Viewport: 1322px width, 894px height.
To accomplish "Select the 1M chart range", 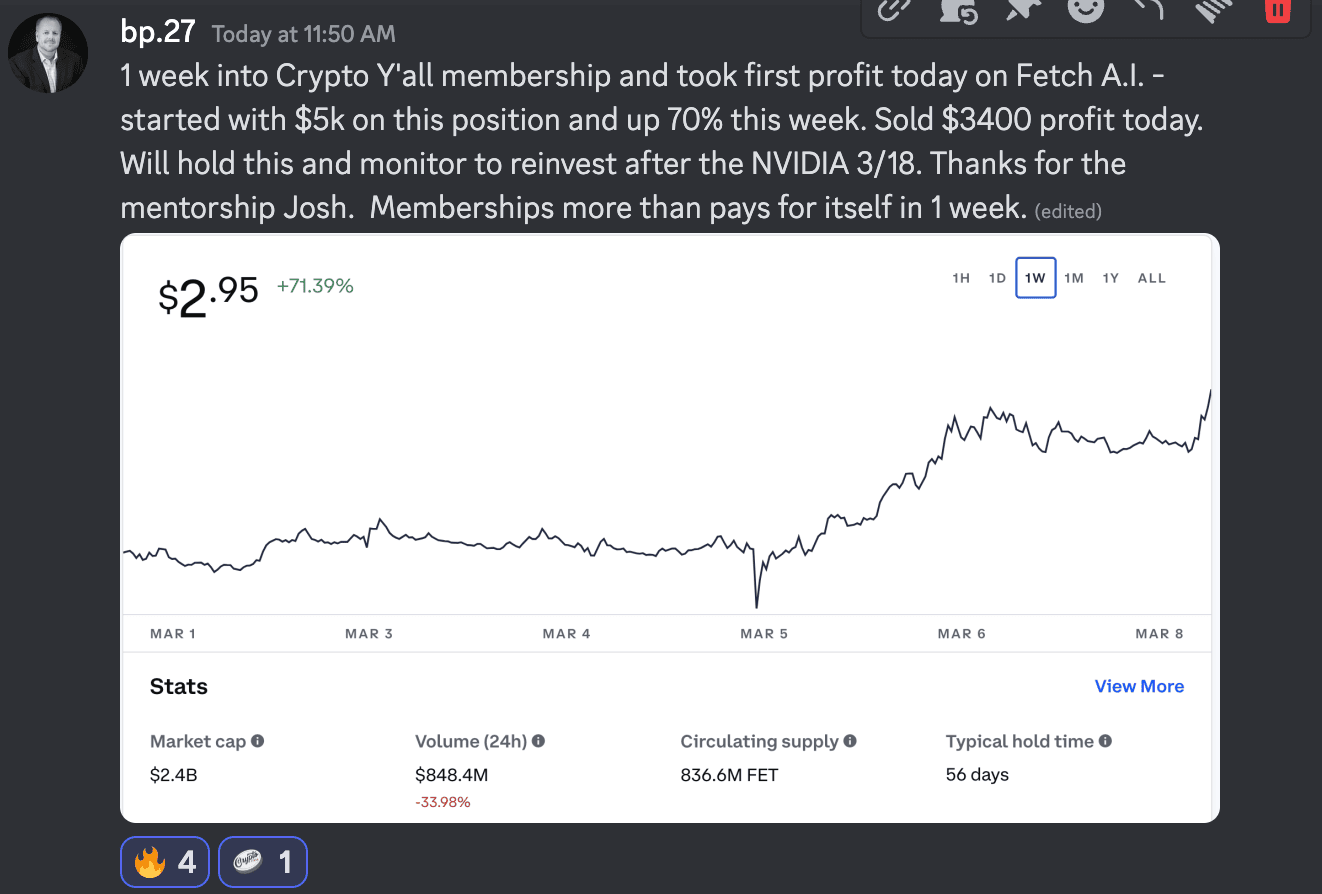I will 1074,278.
